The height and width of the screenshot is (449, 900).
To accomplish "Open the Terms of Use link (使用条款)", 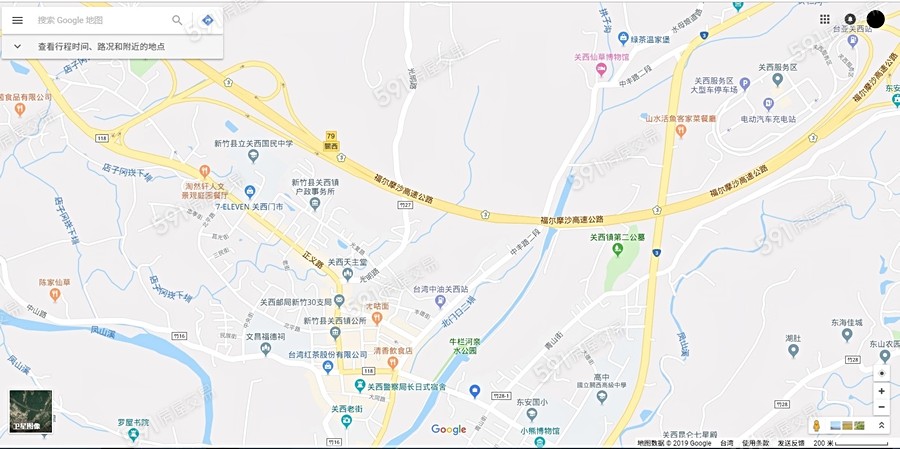I will coord(755,443).
